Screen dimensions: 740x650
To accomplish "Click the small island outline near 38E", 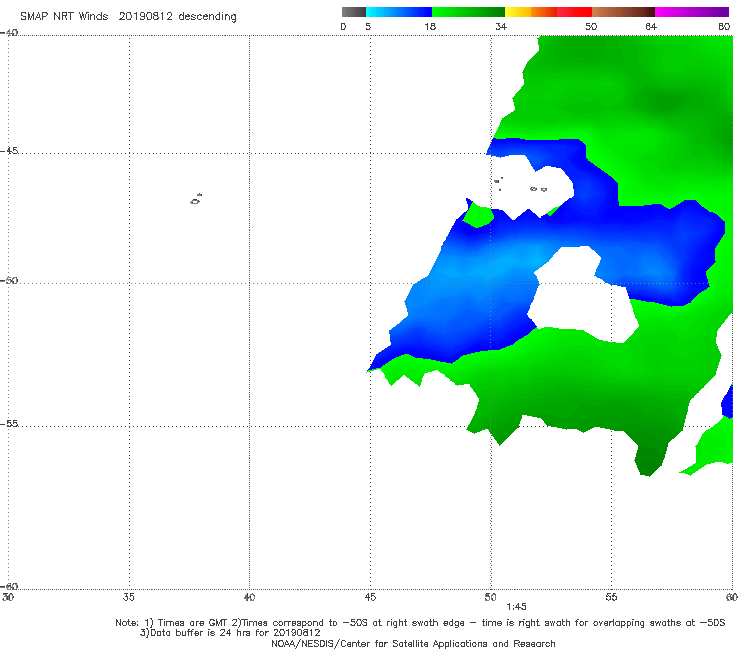I will tap(196, 199).
